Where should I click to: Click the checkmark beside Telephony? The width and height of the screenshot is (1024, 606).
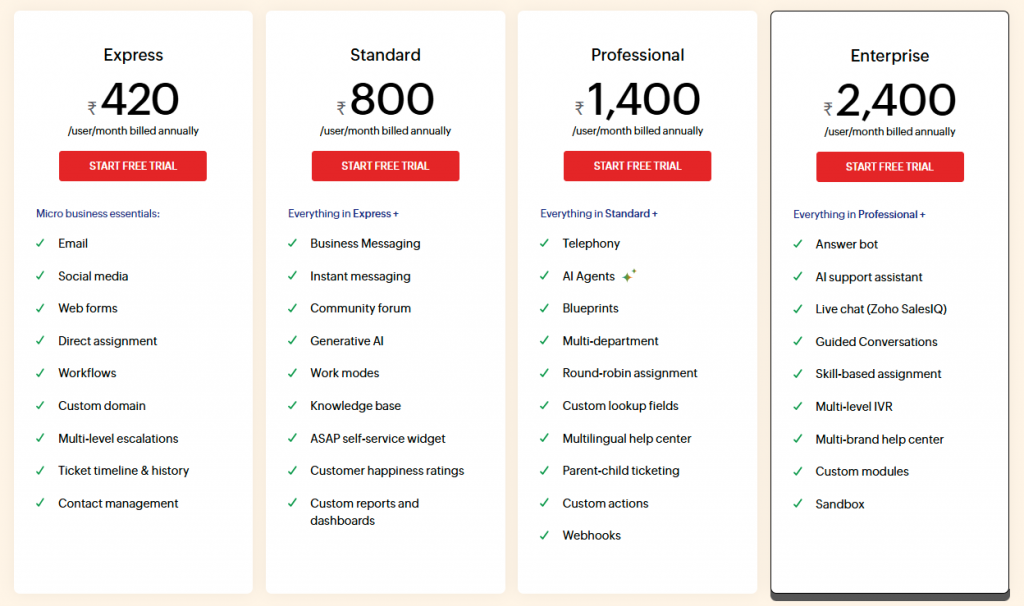coord(543,243)
